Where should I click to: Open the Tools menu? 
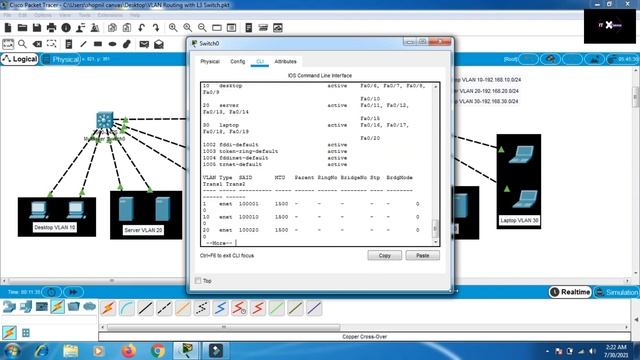(84, 15)
